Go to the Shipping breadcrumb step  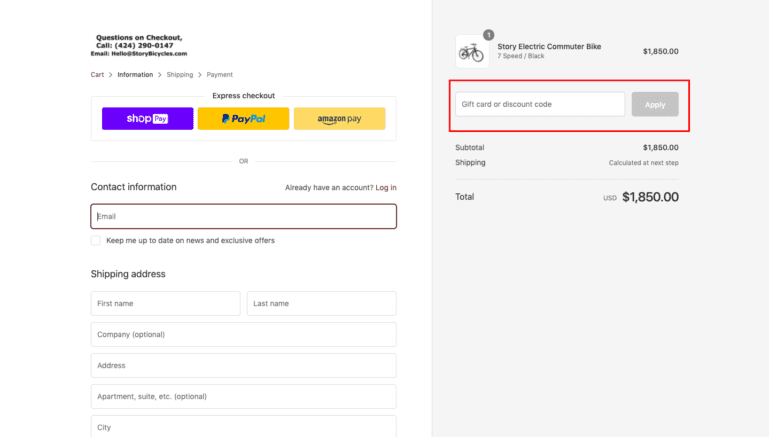tap(180, 75)
